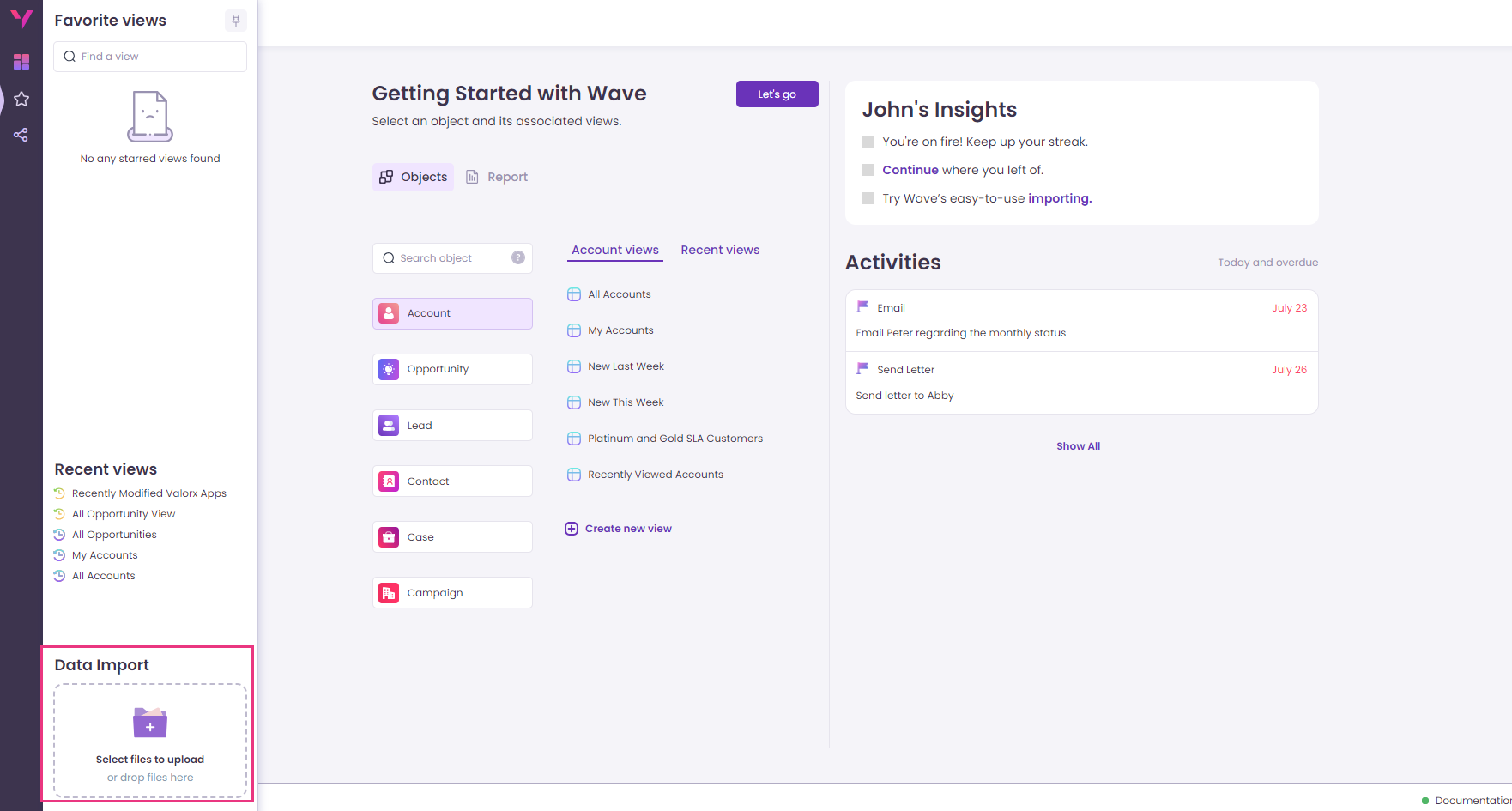Check the Try Wave's importing insight box

click(x=868, y=198)
